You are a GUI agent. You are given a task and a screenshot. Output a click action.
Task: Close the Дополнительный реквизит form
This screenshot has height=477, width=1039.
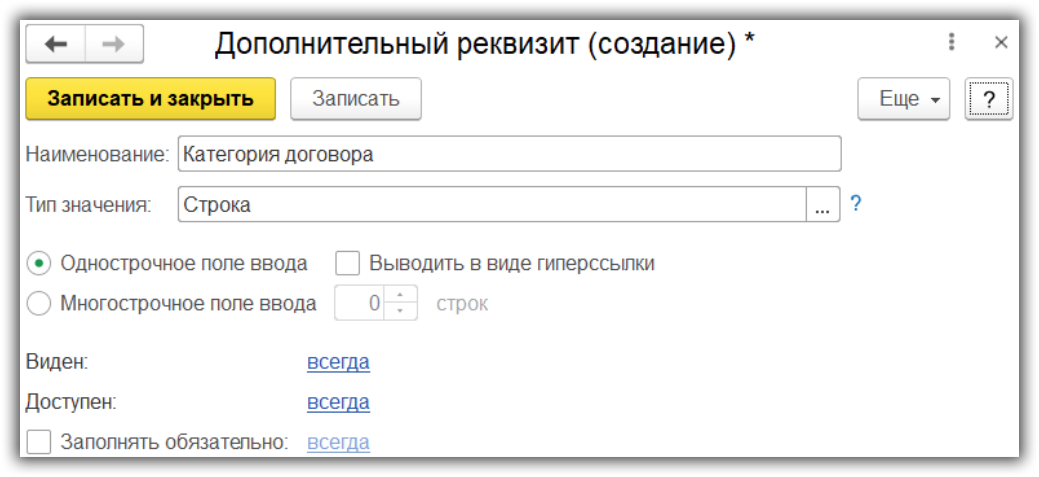(x=1001, y=42)
